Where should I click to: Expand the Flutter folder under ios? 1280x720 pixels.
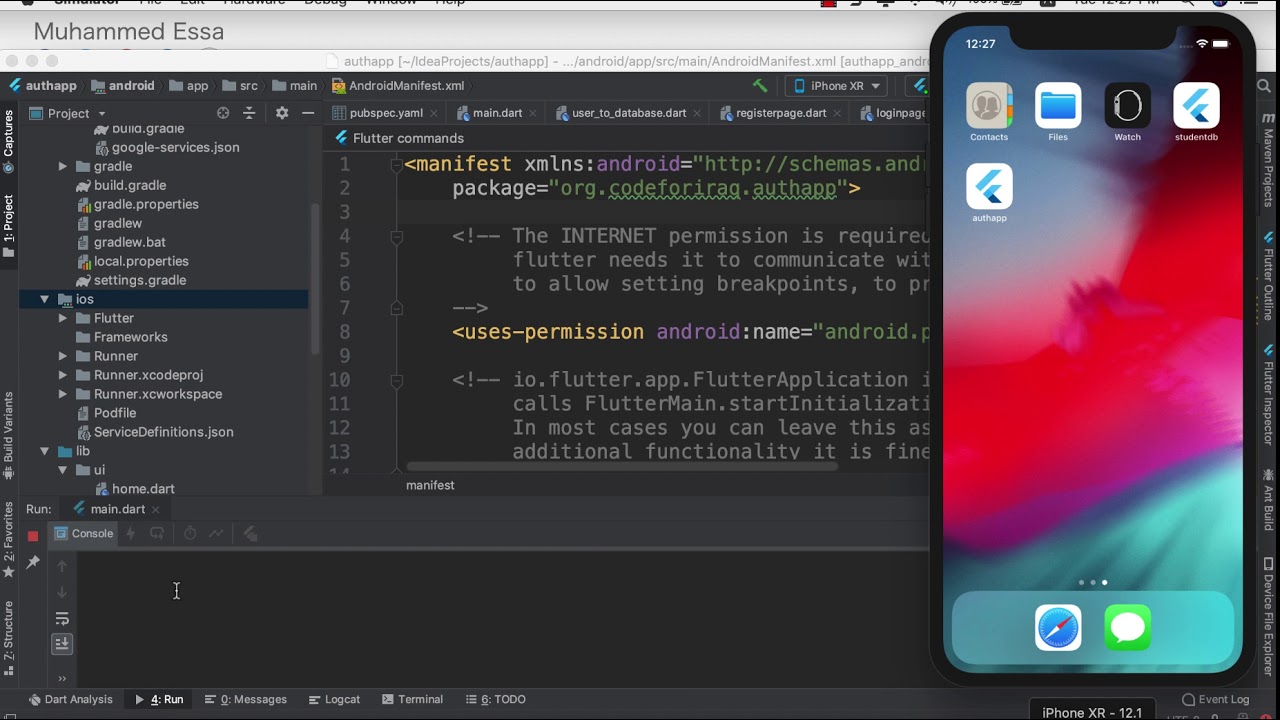tap(63, 318)
